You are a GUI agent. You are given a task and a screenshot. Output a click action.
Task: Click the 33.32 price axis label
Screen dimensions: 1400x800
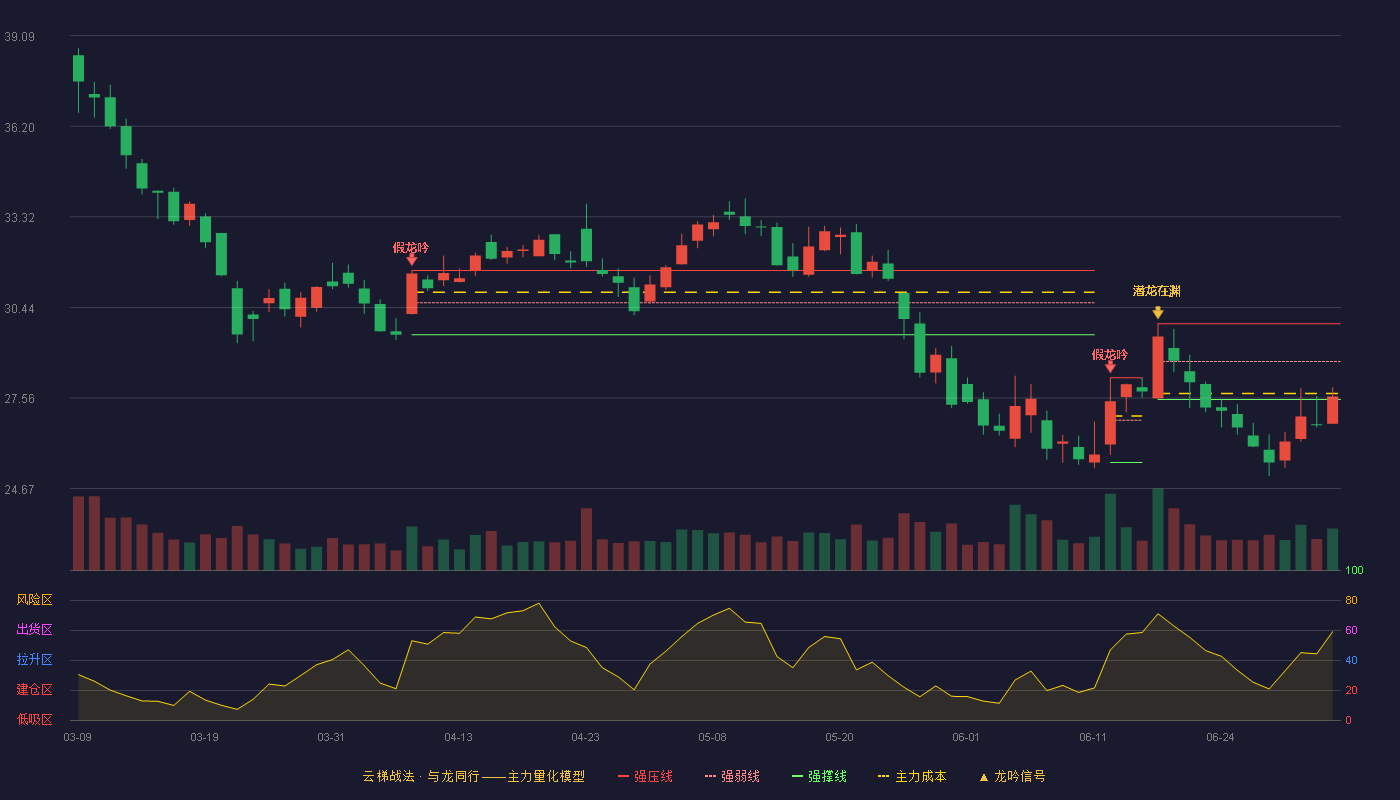point(20,218)
